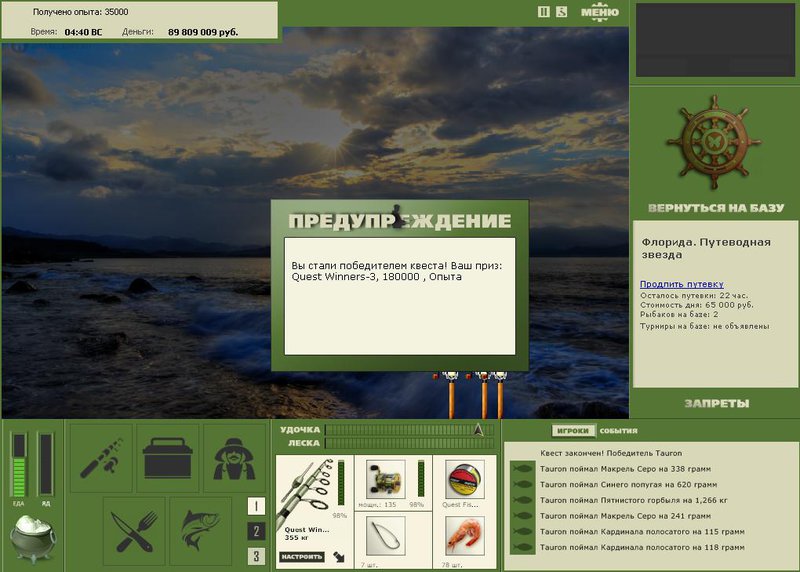Click the pause icon in the top bar
Screen dimensions: 800x572
coord(544,12)
